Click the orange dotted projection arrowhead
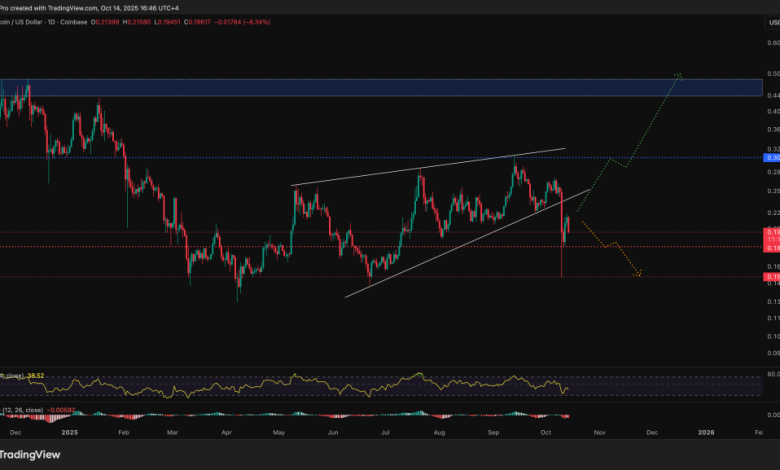The width and height of the screenshot is (780, 470). tap(638, 273)
